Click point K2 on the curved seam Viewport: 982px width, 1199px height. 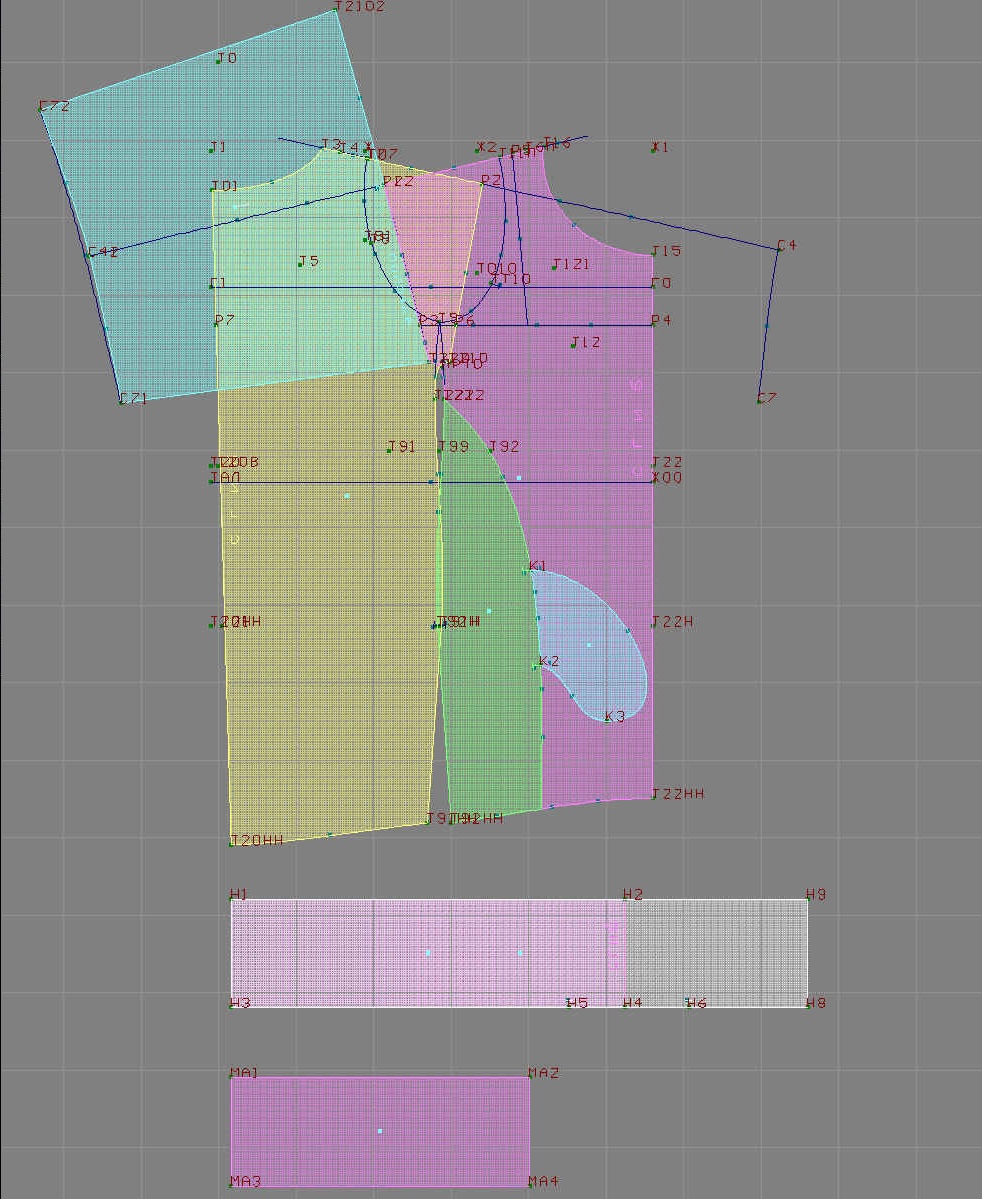pyautogui.click(x=537, y=666)
